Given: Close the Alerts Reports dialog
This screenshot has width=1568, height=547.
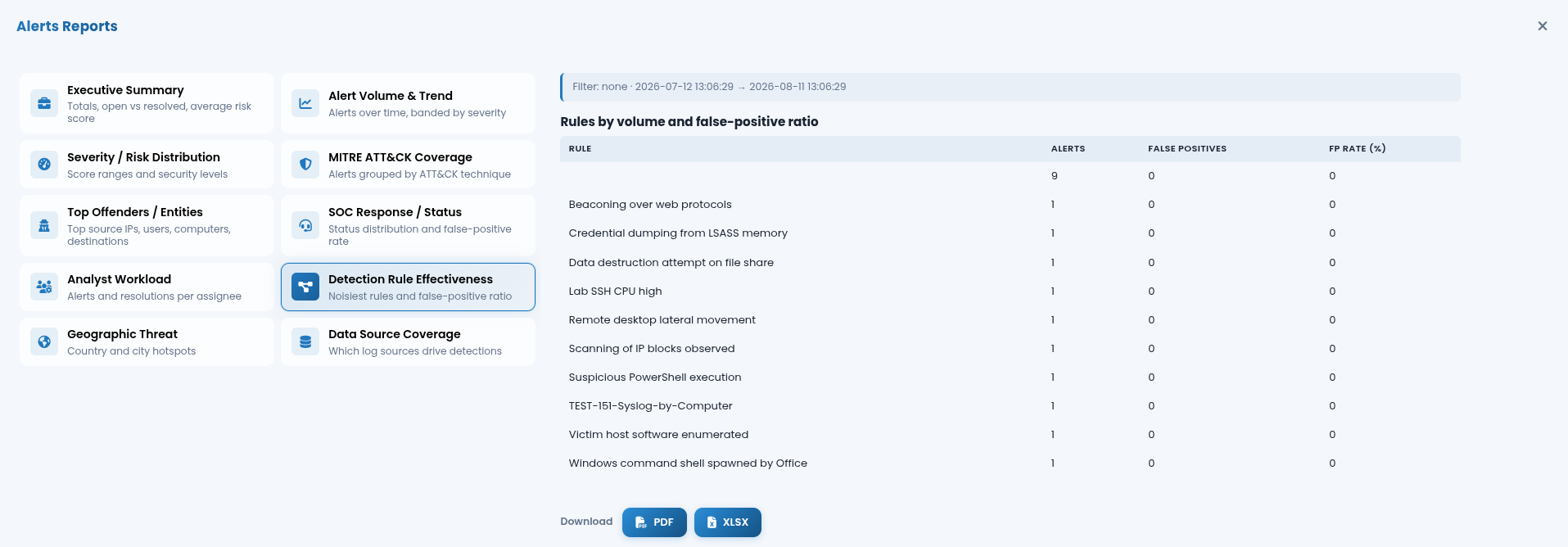Looking at the screenshot, I should point(1543,26).
